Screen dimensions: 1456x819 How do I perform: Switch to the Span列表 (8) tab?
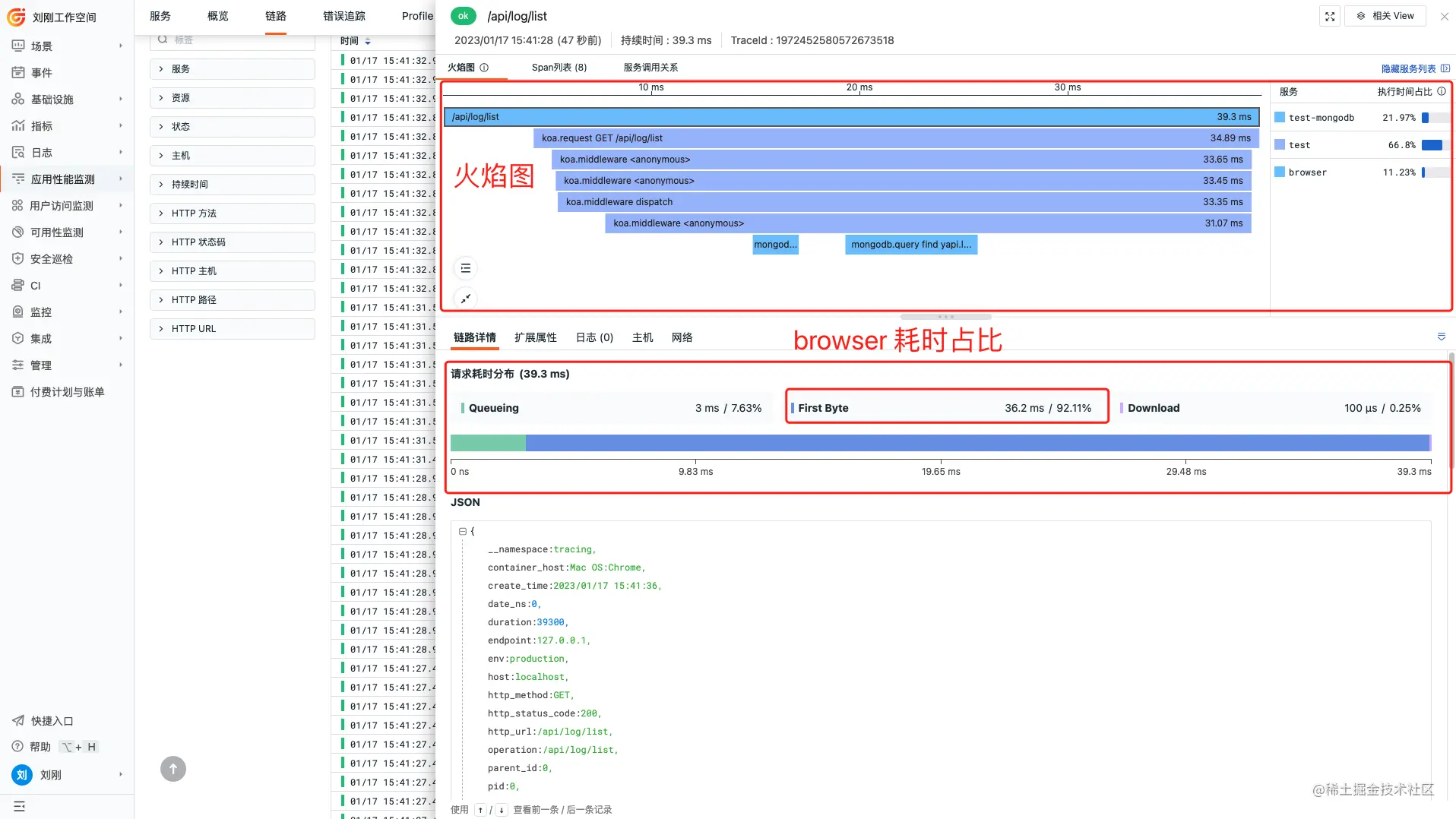[x=559, y=68]
